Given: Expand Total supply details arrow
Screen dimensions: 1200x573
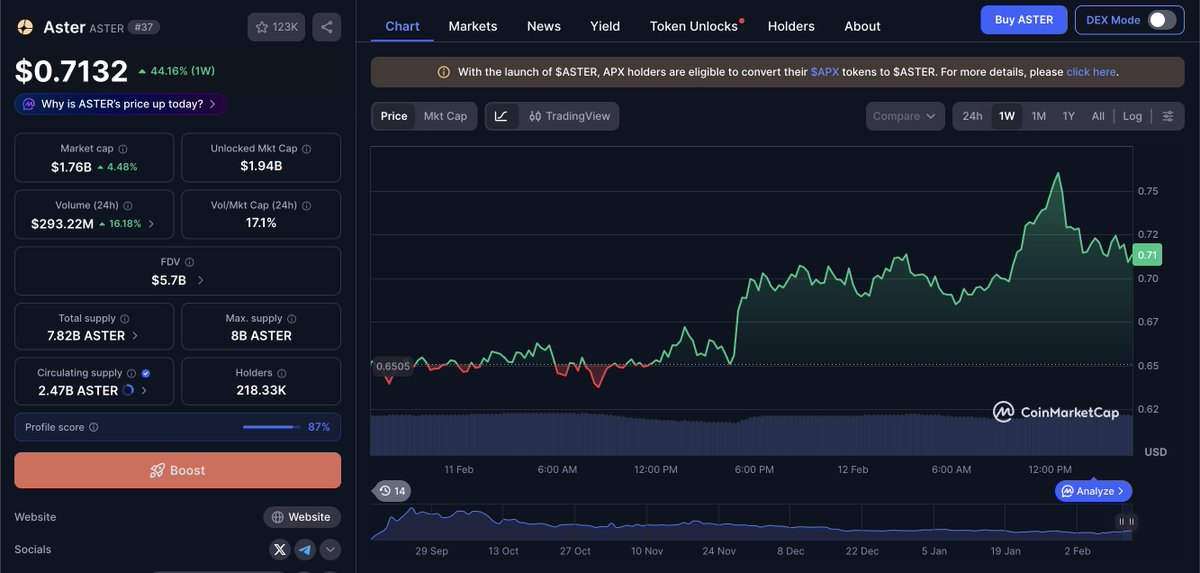Looking at the screenshot, I should 135,335.
